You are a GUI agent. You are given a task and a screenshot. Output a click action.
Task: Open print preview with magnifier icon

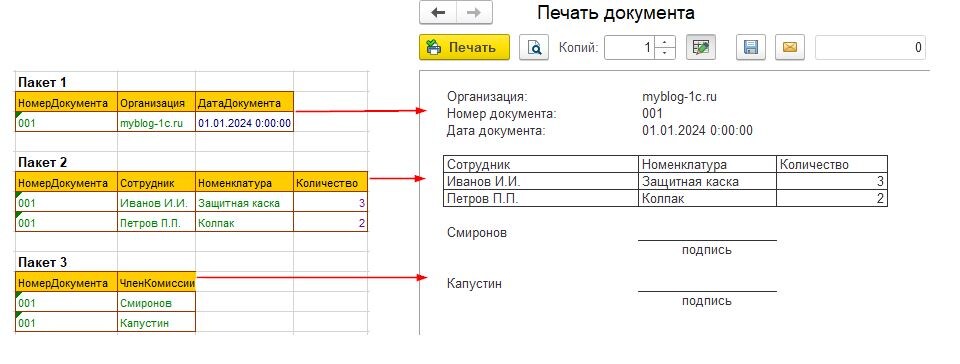534,47
